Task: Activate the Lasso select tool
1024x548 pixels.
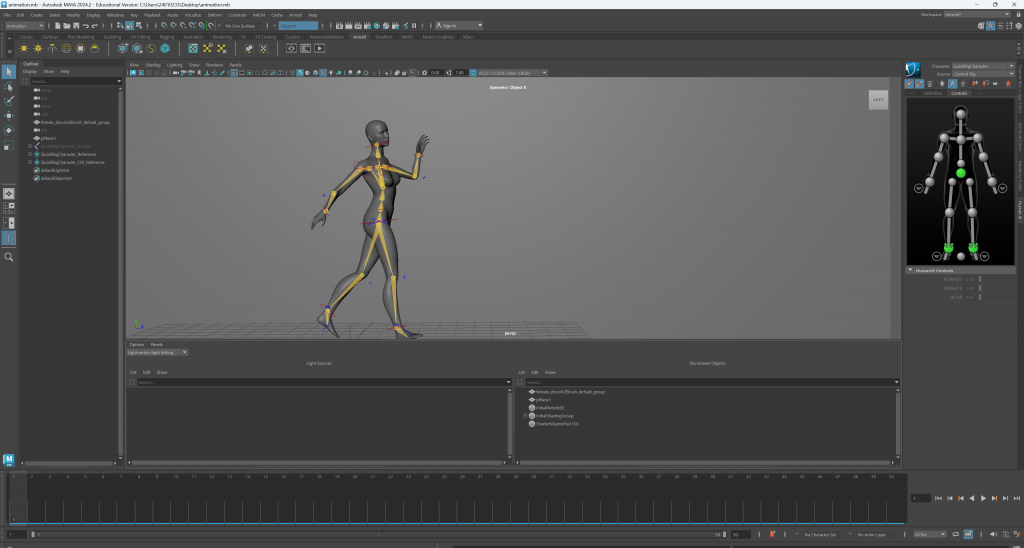Action: click(x=9, y=87)
